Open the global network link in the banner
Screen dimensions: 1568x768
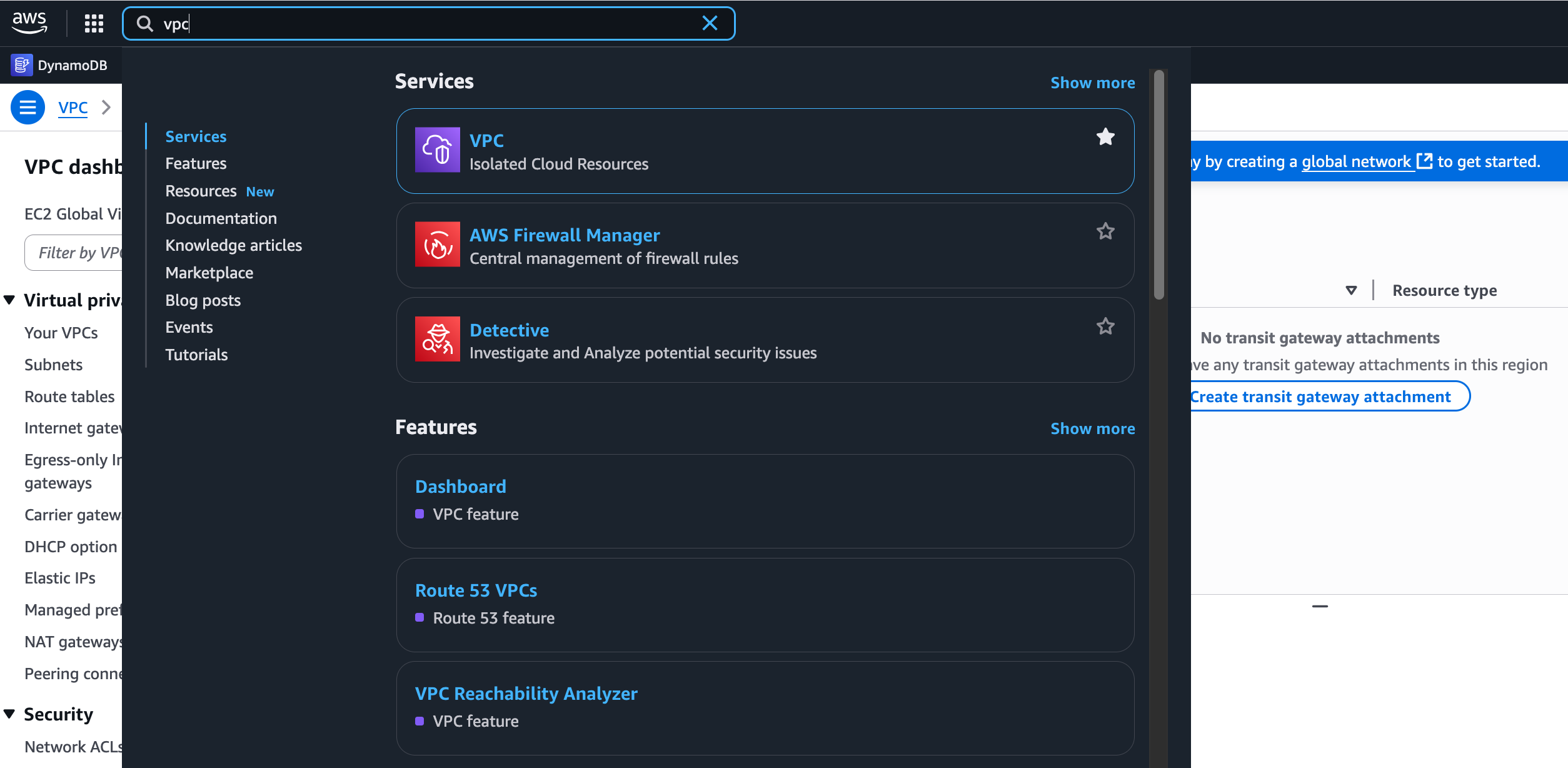tap(1355, 161)
